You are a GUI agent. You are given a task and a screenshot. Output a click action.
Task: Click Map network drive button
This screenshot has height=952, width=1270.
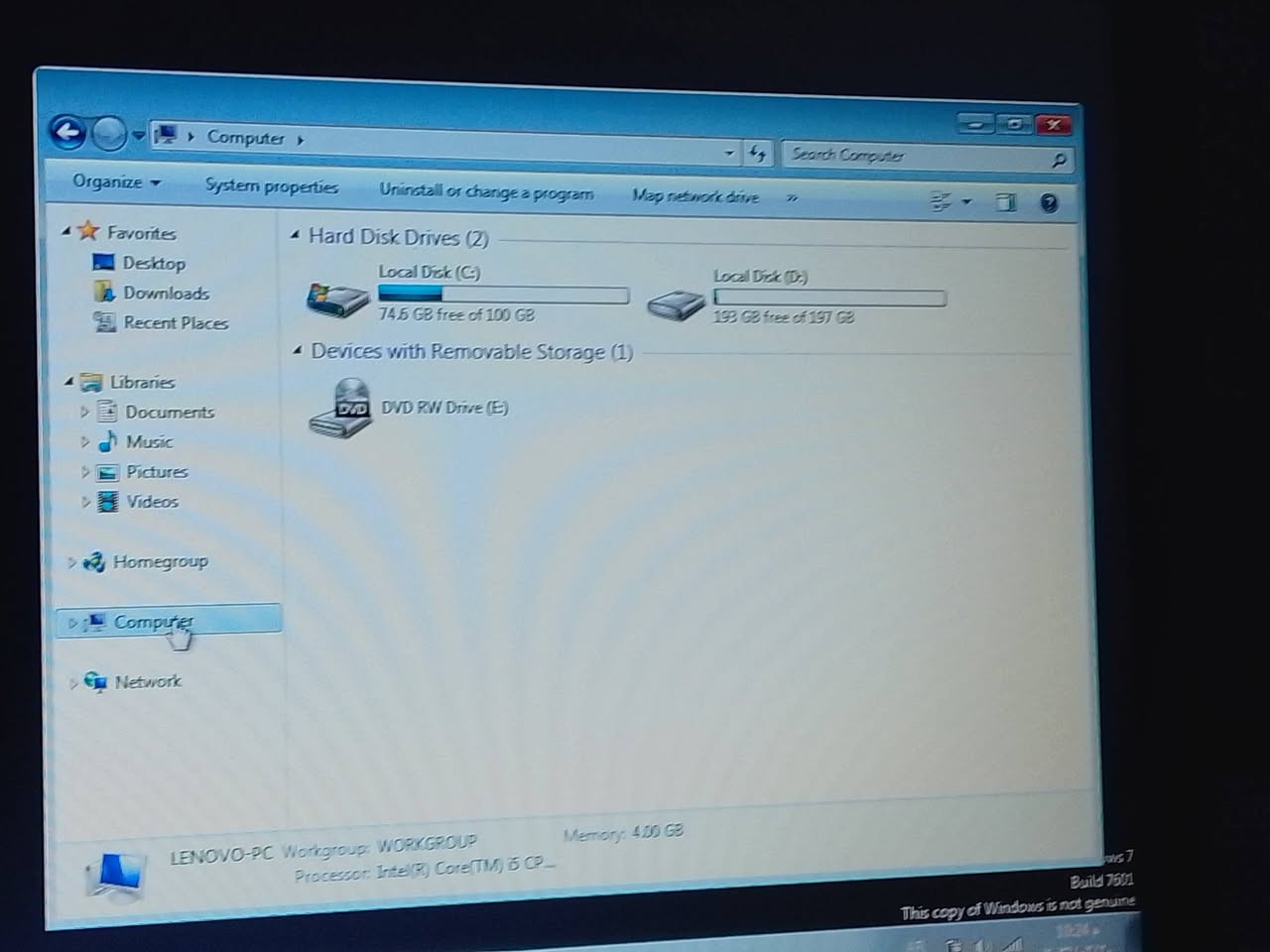(x=696, y=196)
